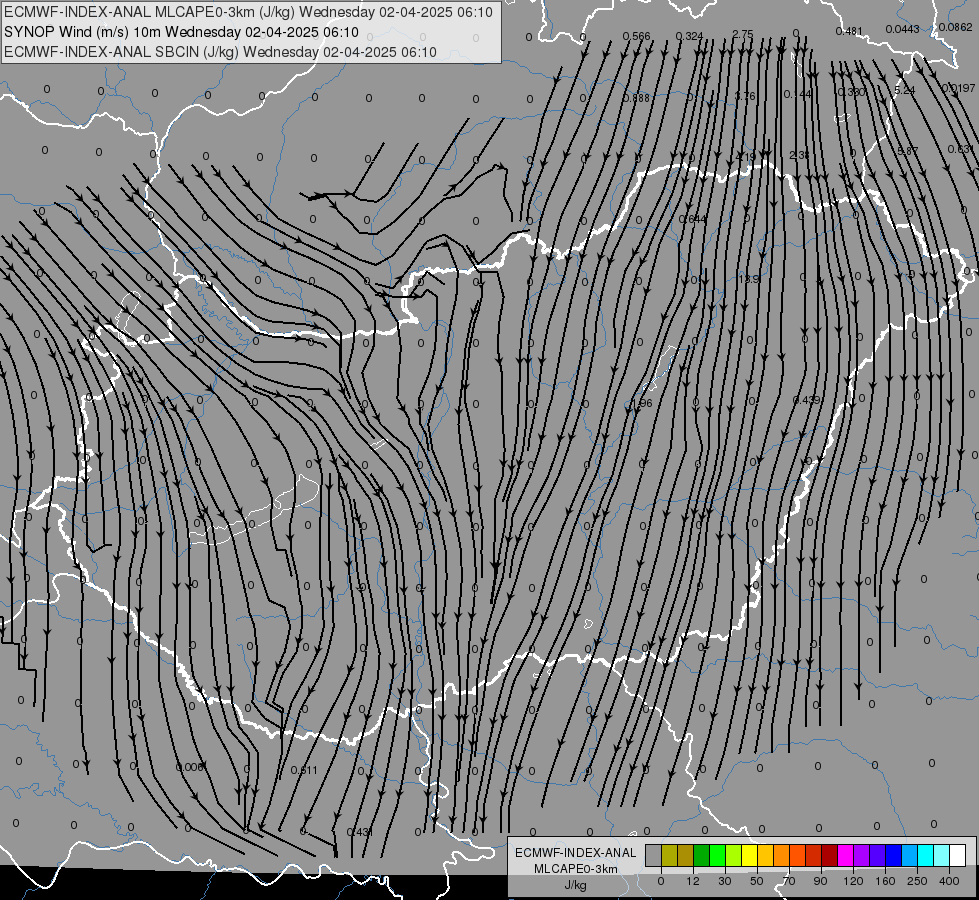This screenshot has height=900, width=979.
Task: Click the legend title ECMWF-INDEX-ANAL
Action: coord(576,853)
